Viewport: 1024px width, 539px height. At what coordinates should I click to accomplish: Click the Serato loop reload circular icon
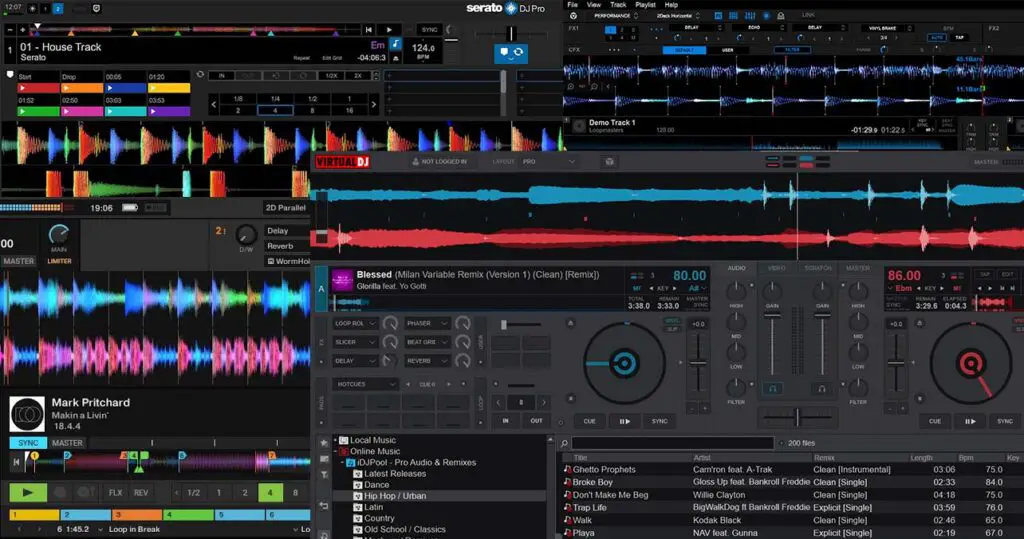200,75
